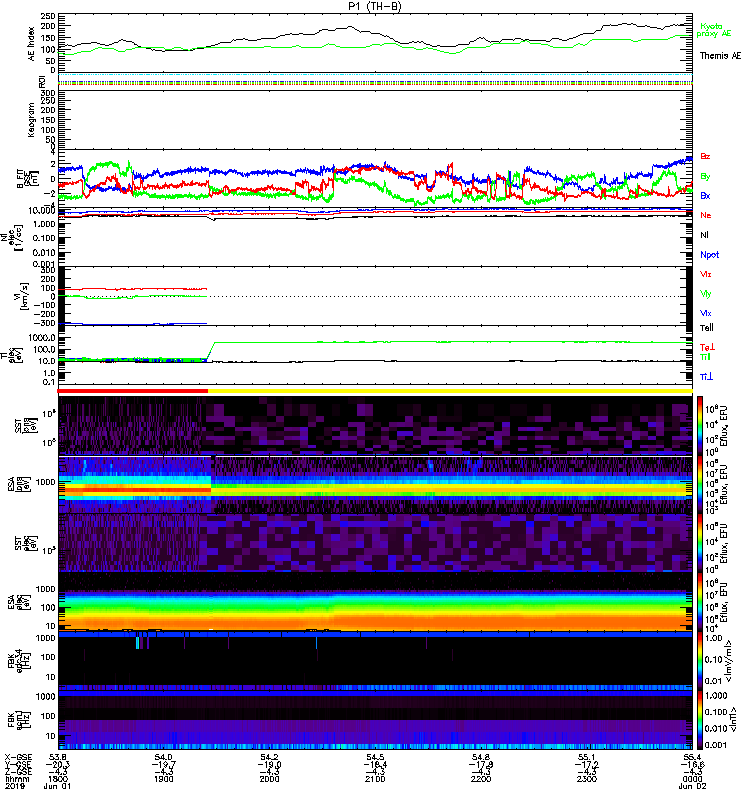This screenshot has height=800, width=750.
Task: Click the SST ion Eflux color bar
Action: tap(700, 424)
